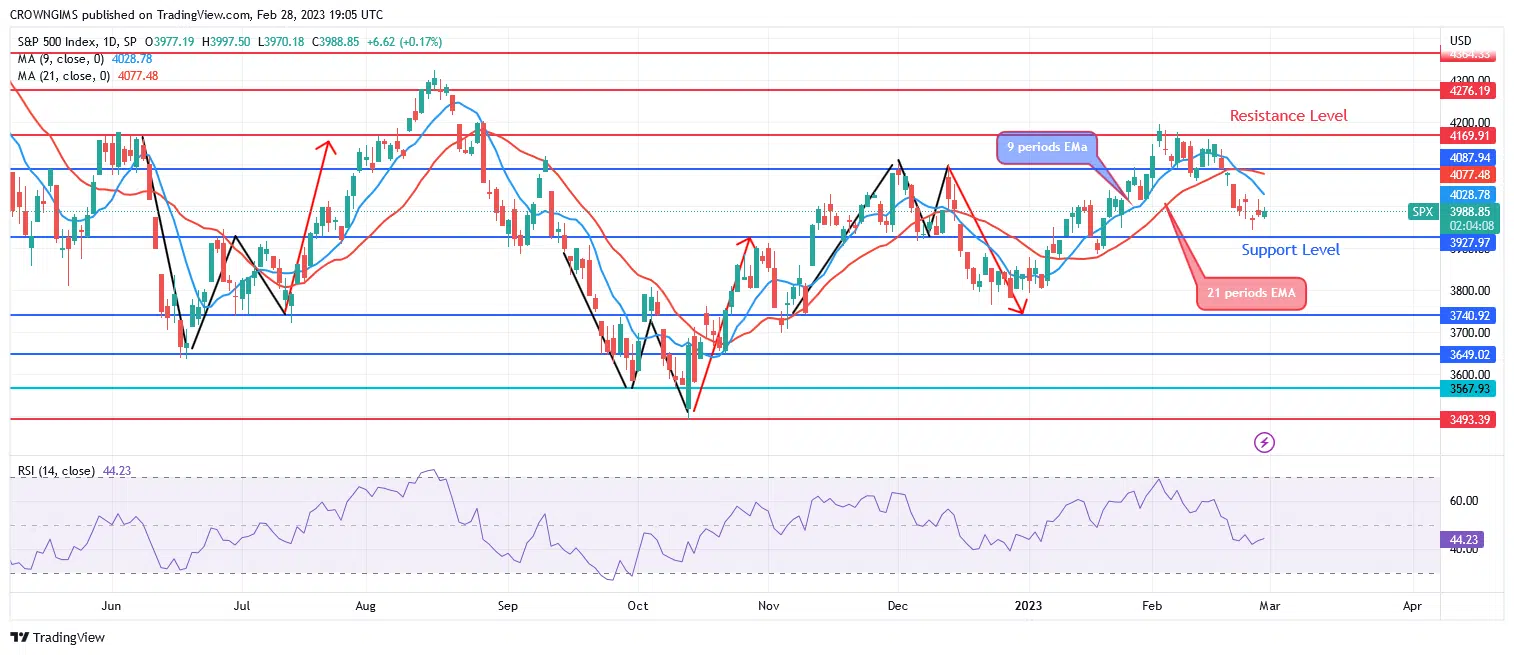This screenshot has width=1514, height=655.
Task: Click the 3649.02 blue price label
Action: 1468,354
